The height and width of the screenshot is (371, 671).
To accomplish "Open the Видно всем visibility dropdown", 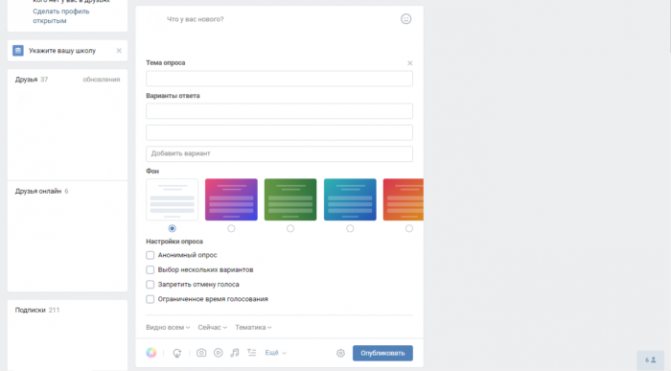I will point(168,327).
